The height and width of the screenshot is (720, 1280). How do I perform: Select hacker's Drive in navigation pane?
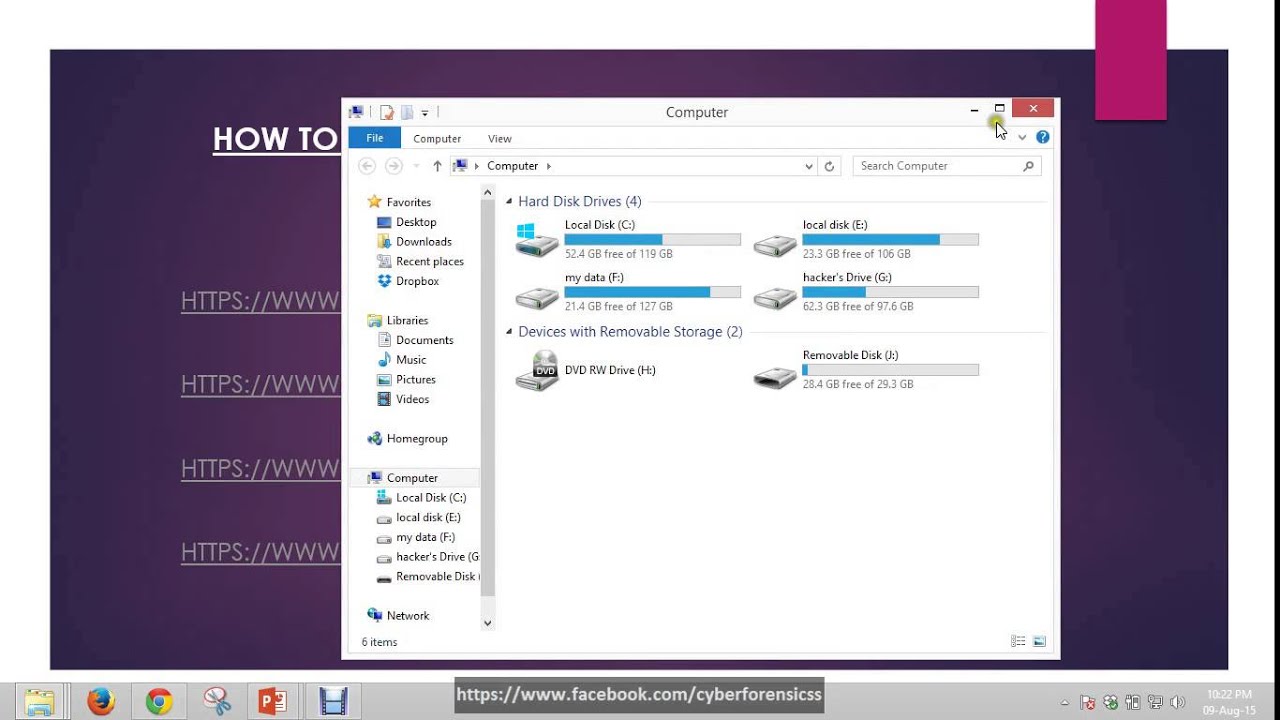pyautogui.click(x=436, y=557)
